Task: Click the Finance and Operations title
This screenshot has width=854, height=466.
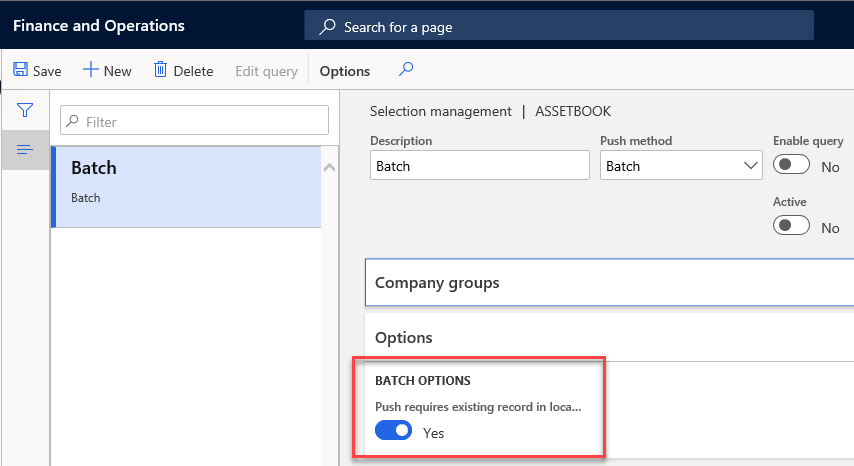Action: (99, 26)
